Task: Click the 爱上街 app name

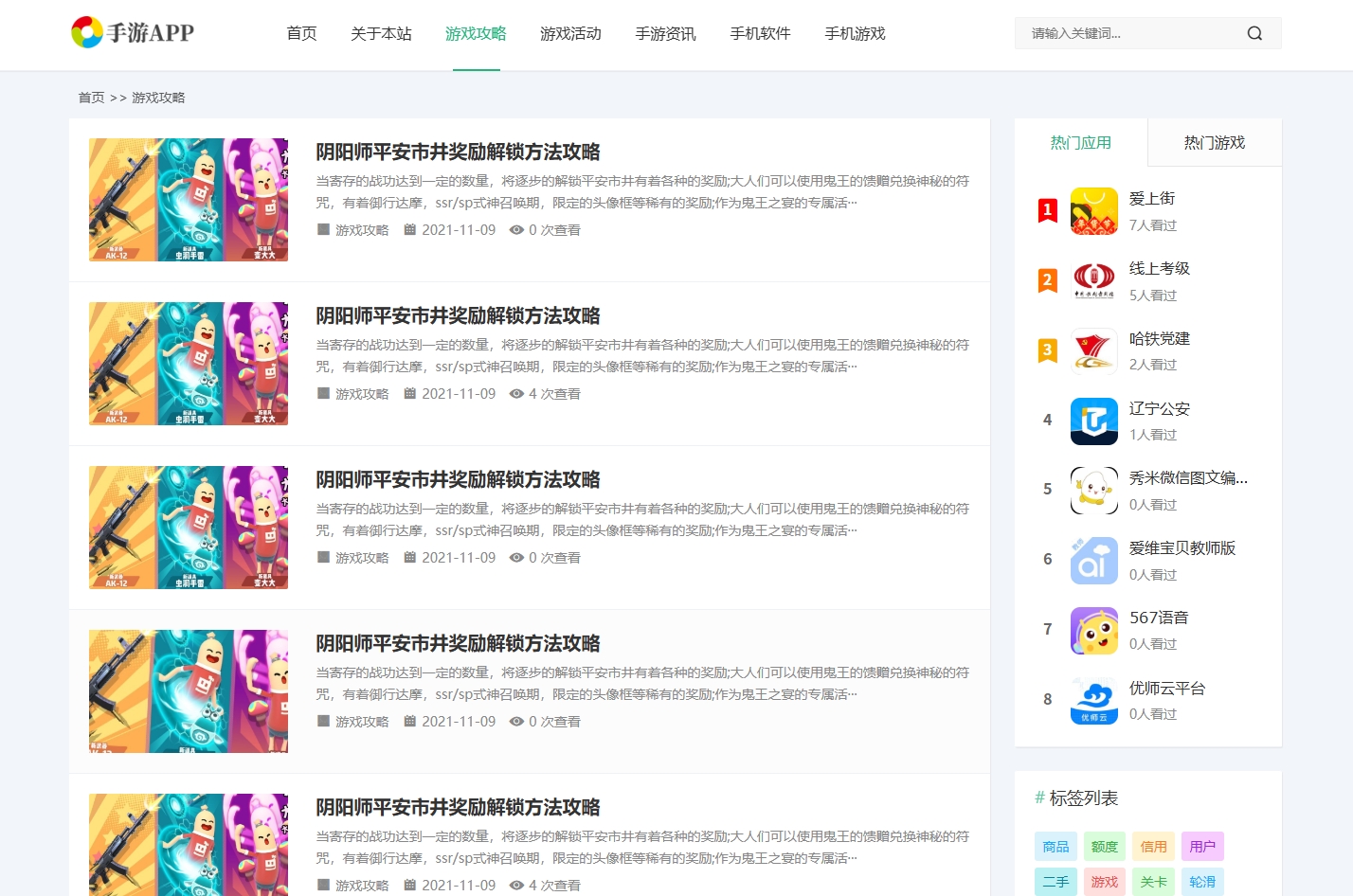Action: click(1152, 198)
